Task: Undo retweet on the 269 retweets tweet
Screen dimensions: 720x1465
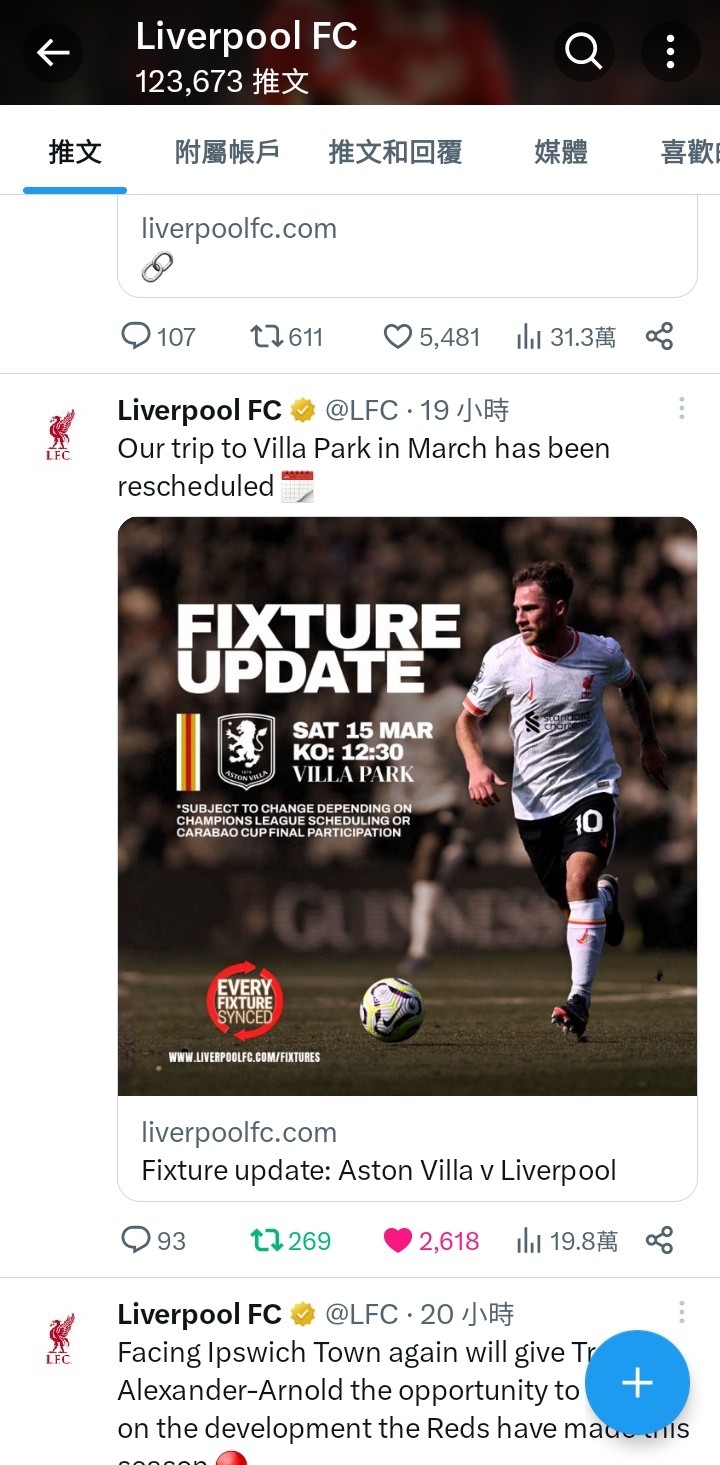Action: (x=290, y=1241)
